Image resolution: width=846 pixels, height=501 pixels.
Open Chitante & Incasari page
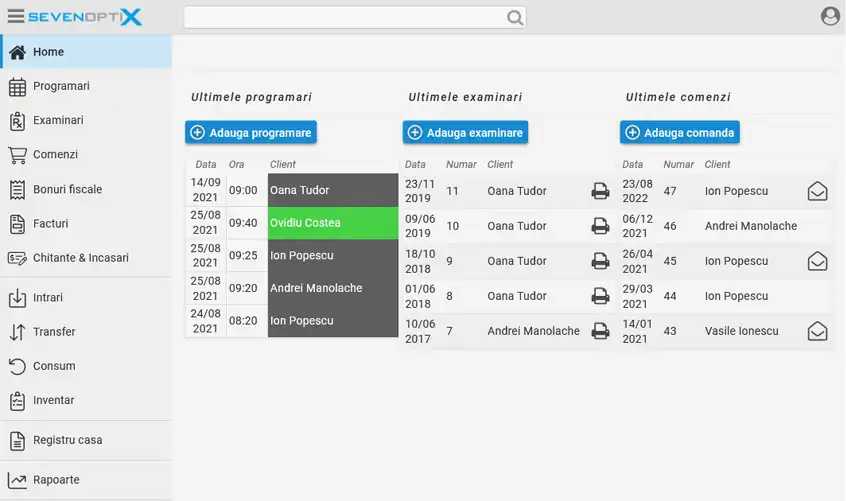tap(80, 258)
